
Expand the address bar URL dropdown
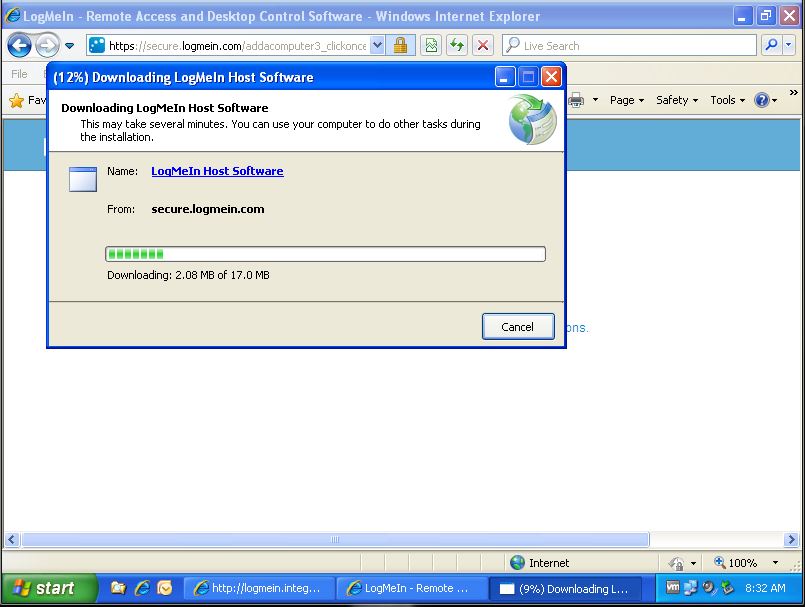[377, 45]
